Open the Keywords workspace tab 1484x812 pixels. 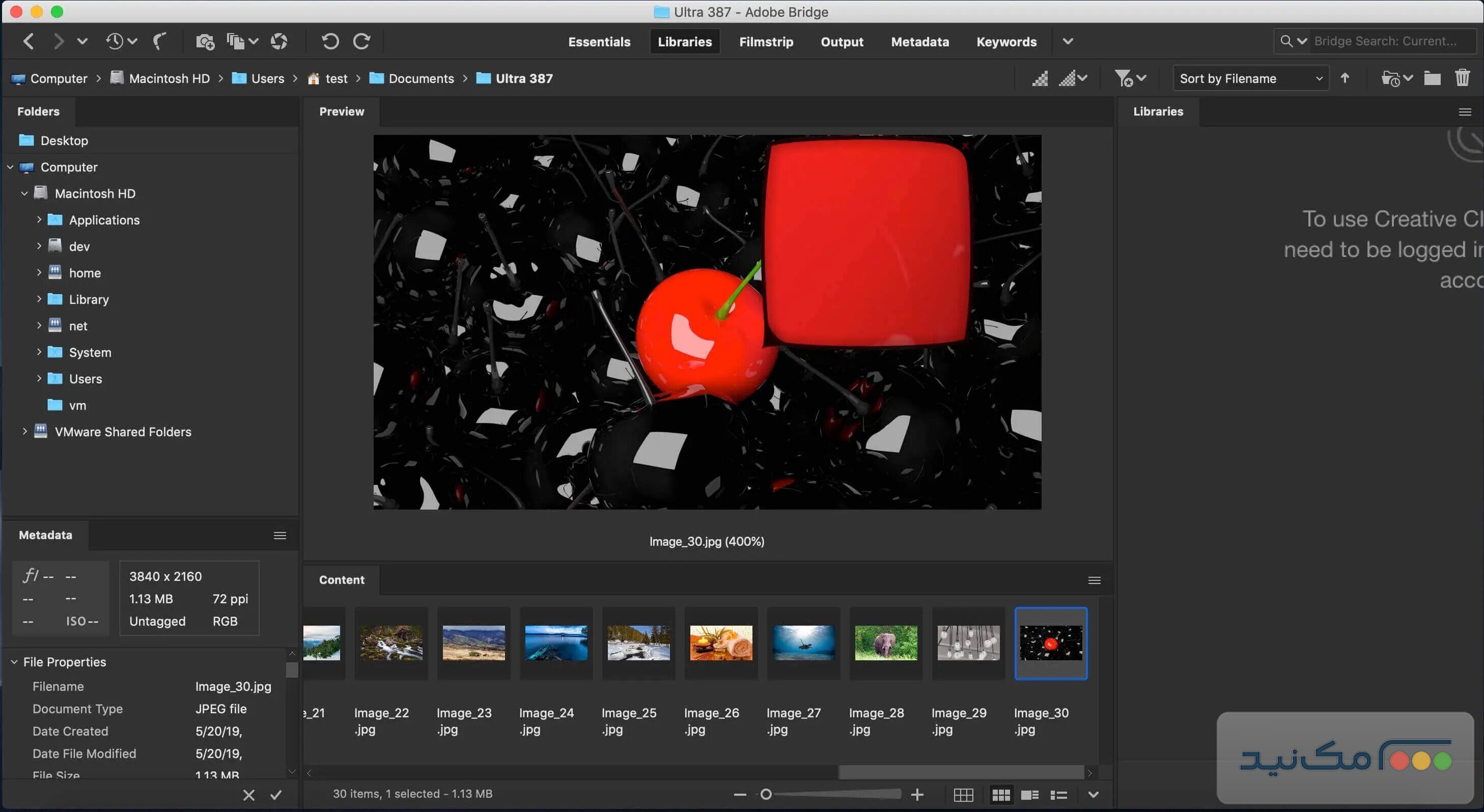click(1006, 41)
